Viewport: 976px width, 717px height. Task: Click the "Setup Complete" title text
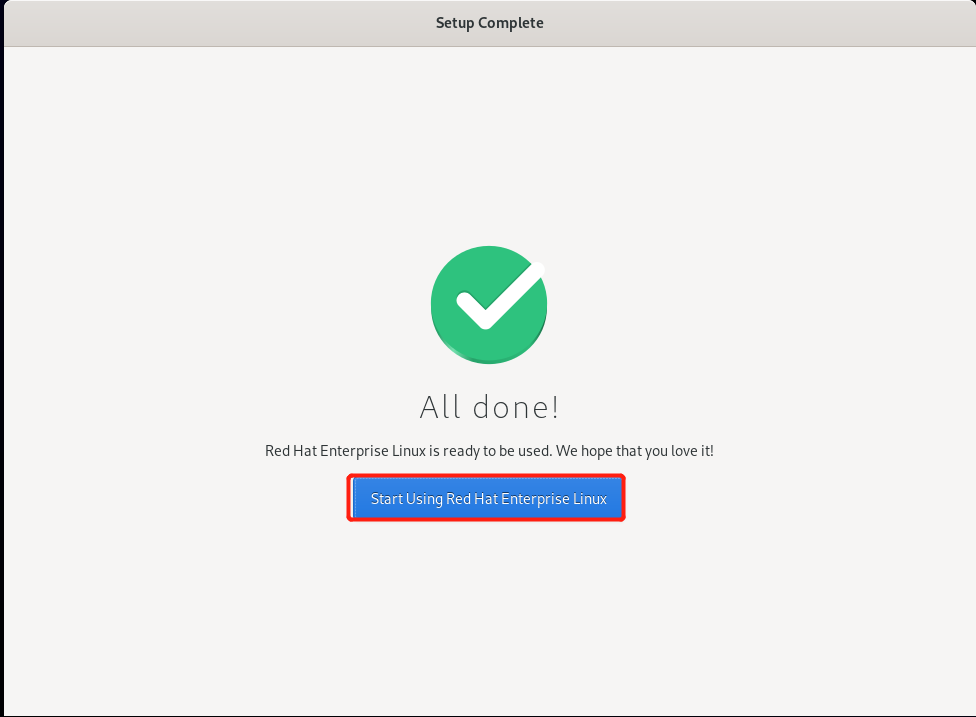(x=489, y=23)
